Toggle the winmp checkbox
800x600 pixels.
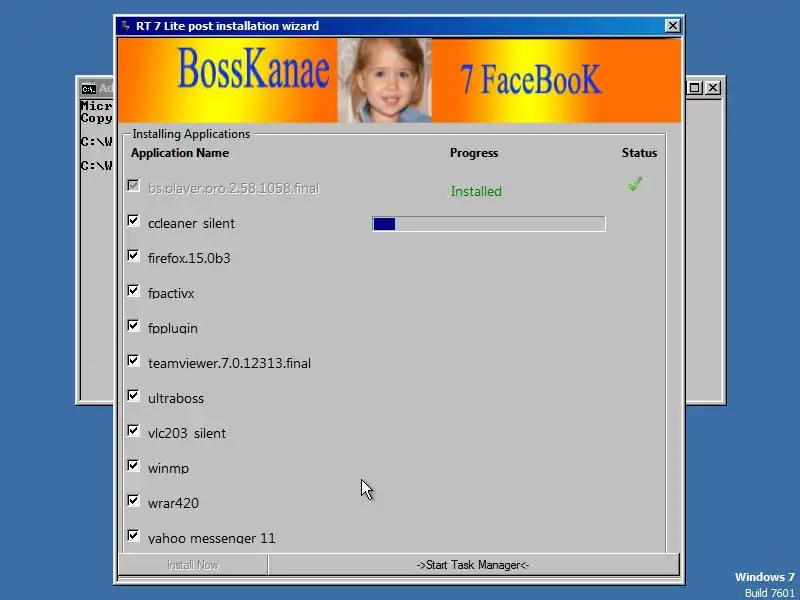coord(133,465)
